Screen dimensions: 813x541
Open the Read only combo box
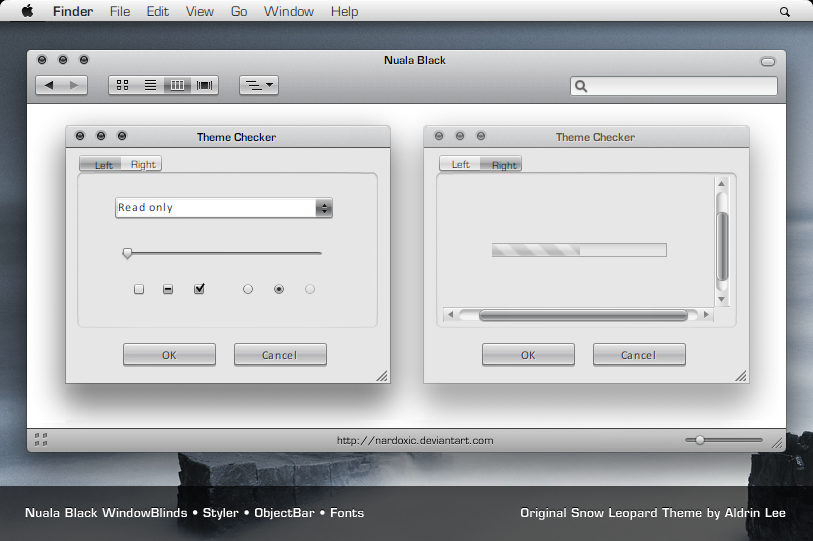pyautogui.click(x=224, y=207)
